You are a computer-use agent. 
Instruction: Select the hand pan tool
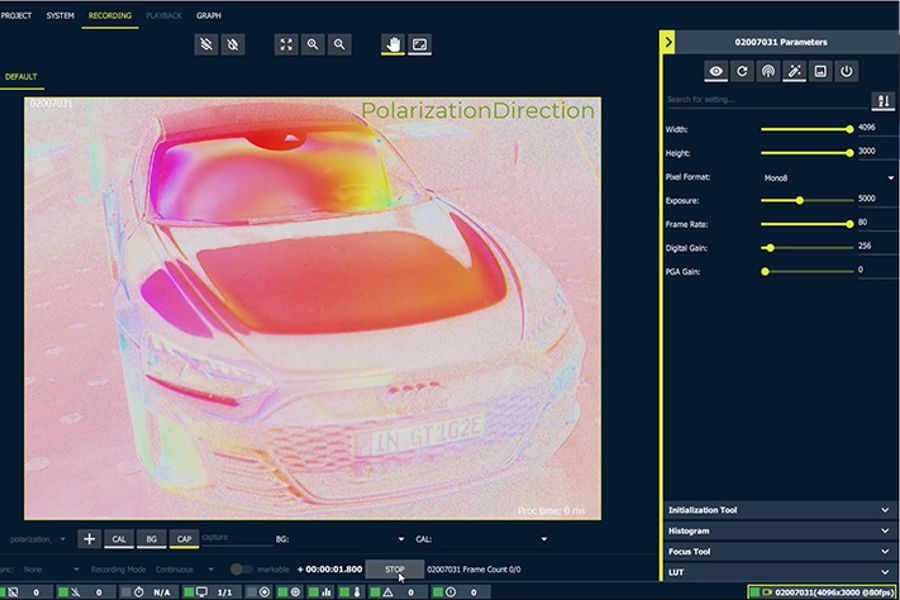tap(393, 45)
